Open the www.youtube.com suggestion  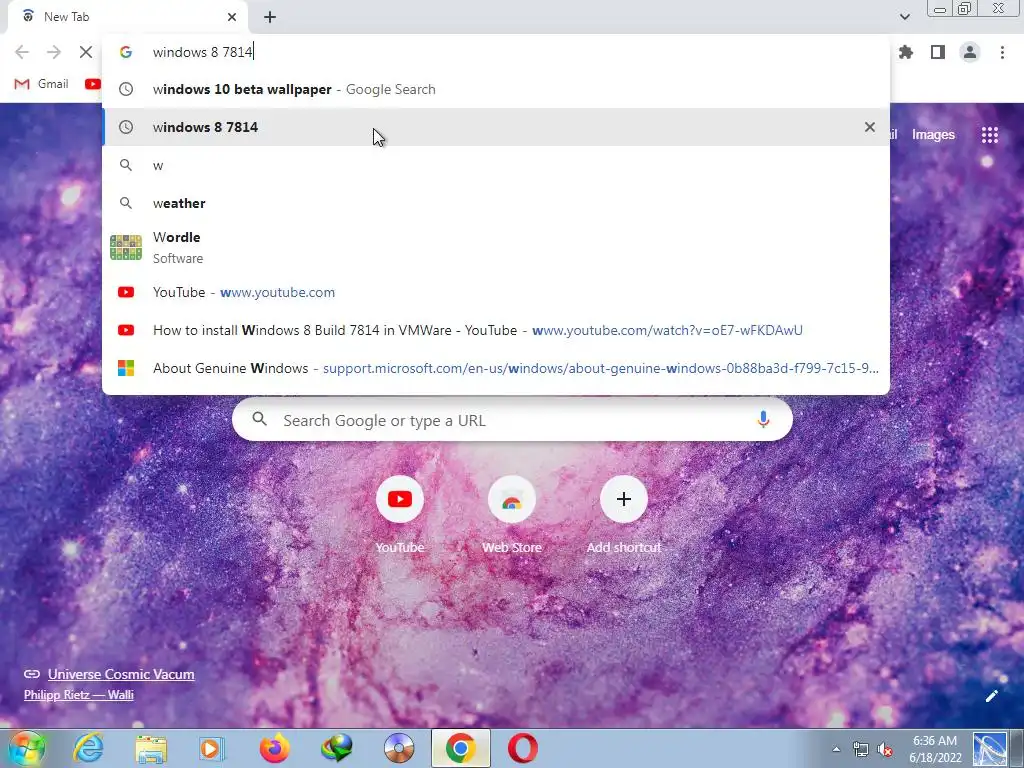coord(496,292)
